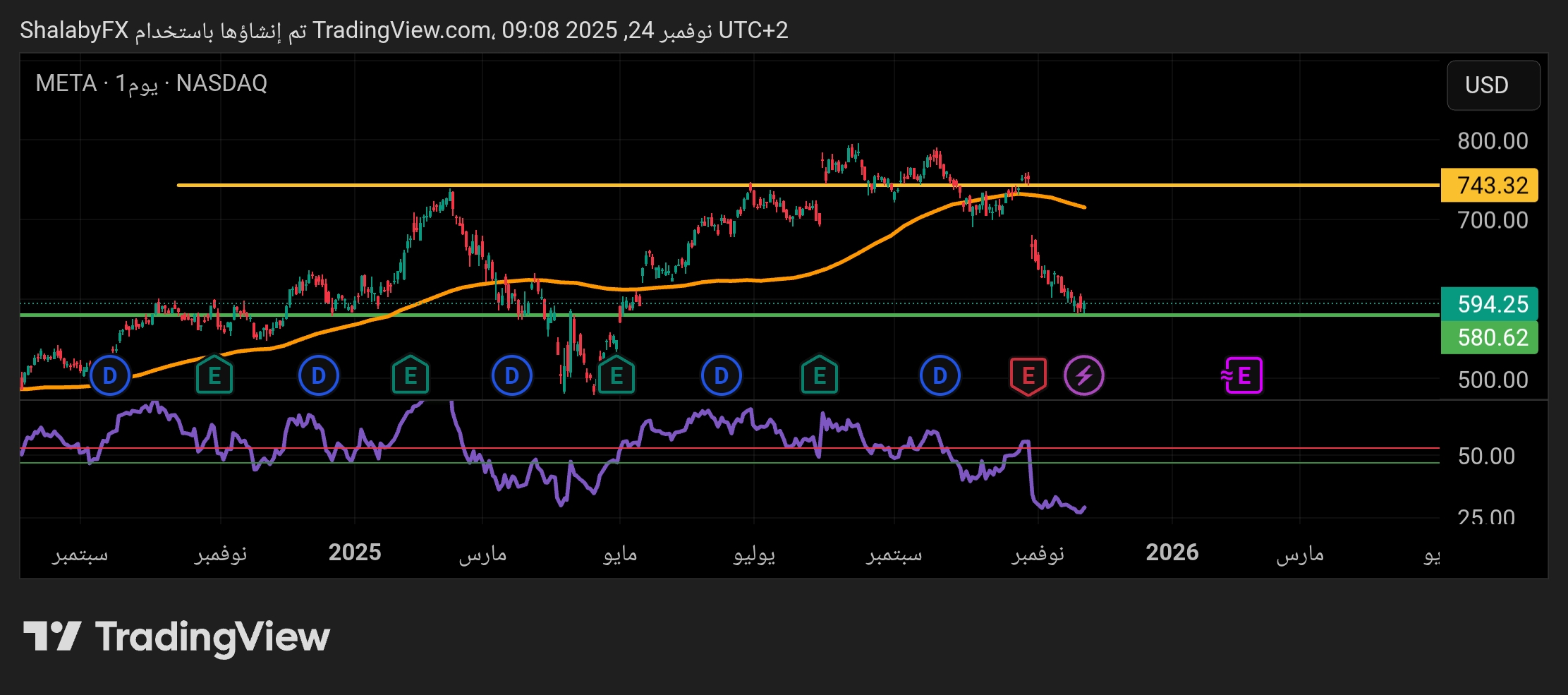Screen dimensions: 1568x695
Task: Click the META NASDAQ symbol title
Action: coord(151,83)
